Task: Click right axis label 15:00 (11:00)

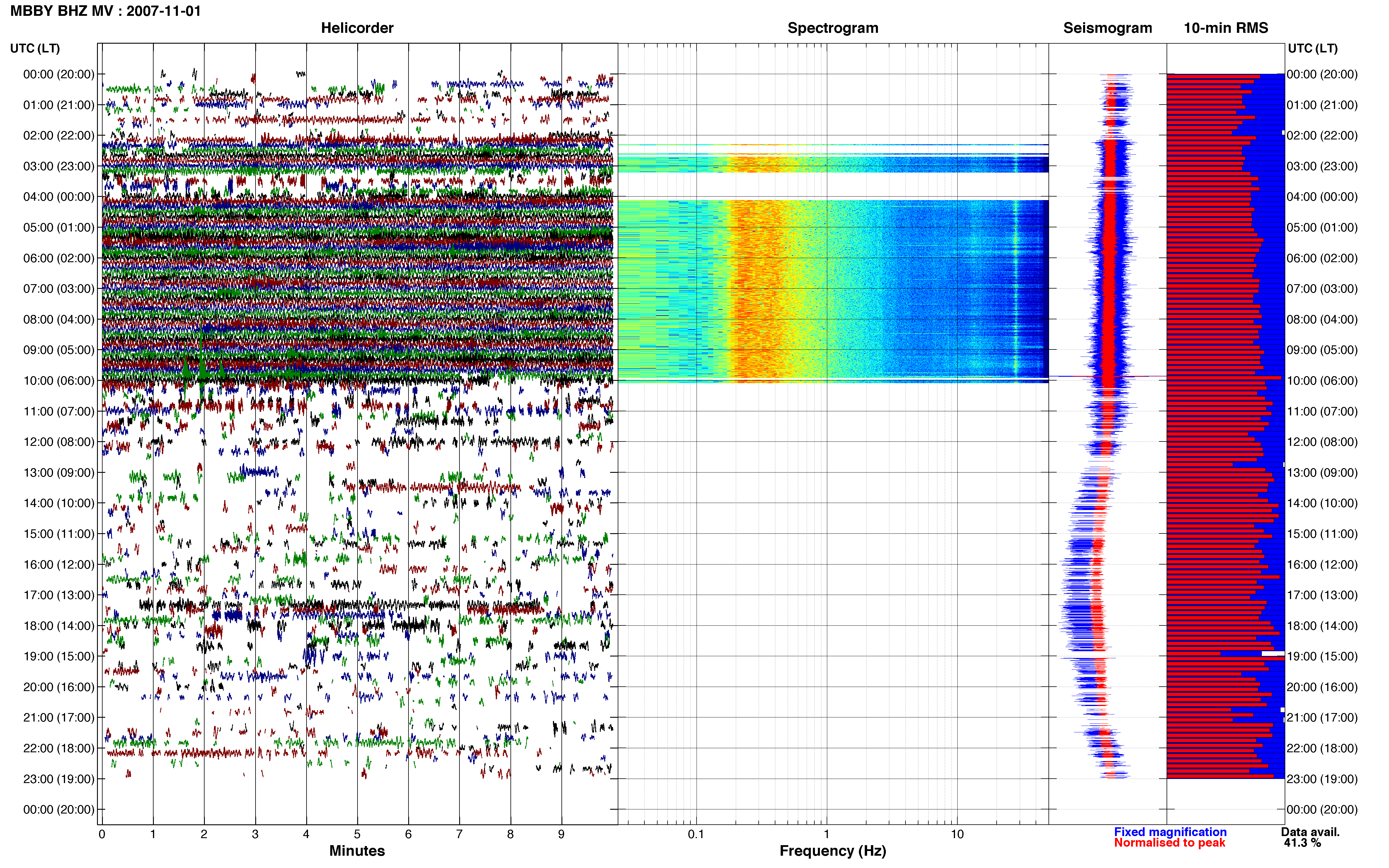Action: (1322, 534)
